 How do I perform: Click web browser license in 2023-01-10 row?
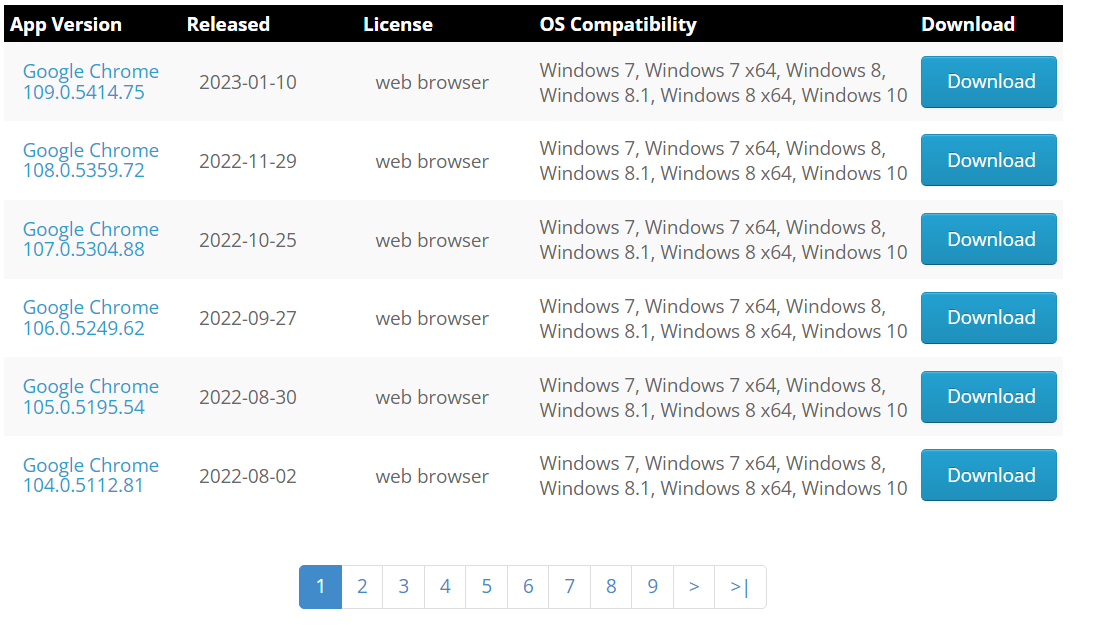[432, 83]
